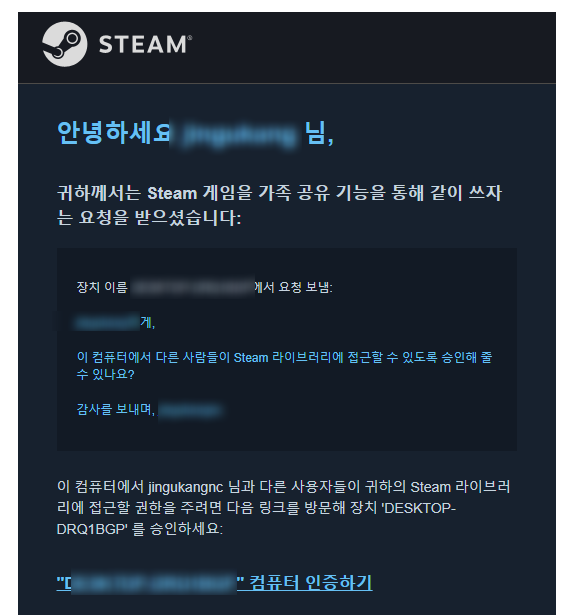
Task: Click the STEAM wordmark in the header
Action: (x=145, y=44)
